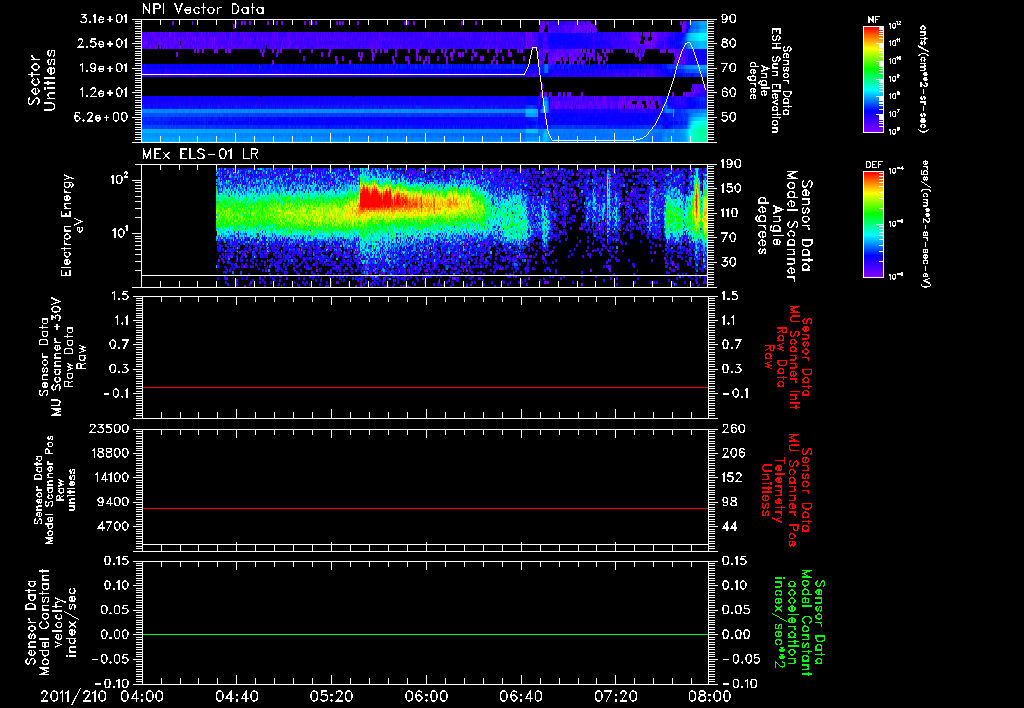
Task: Click the 'ESH Sun Elevation Angle' axis label
Action: (769, 79)
